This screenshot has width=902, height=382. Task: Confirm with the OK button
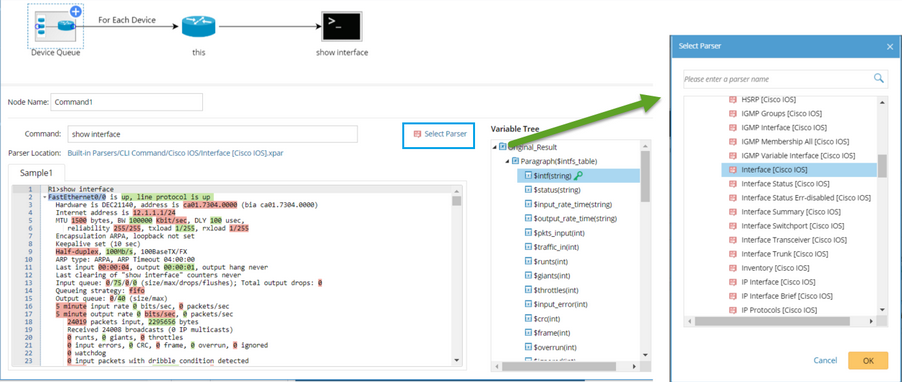tap(868, 361)
